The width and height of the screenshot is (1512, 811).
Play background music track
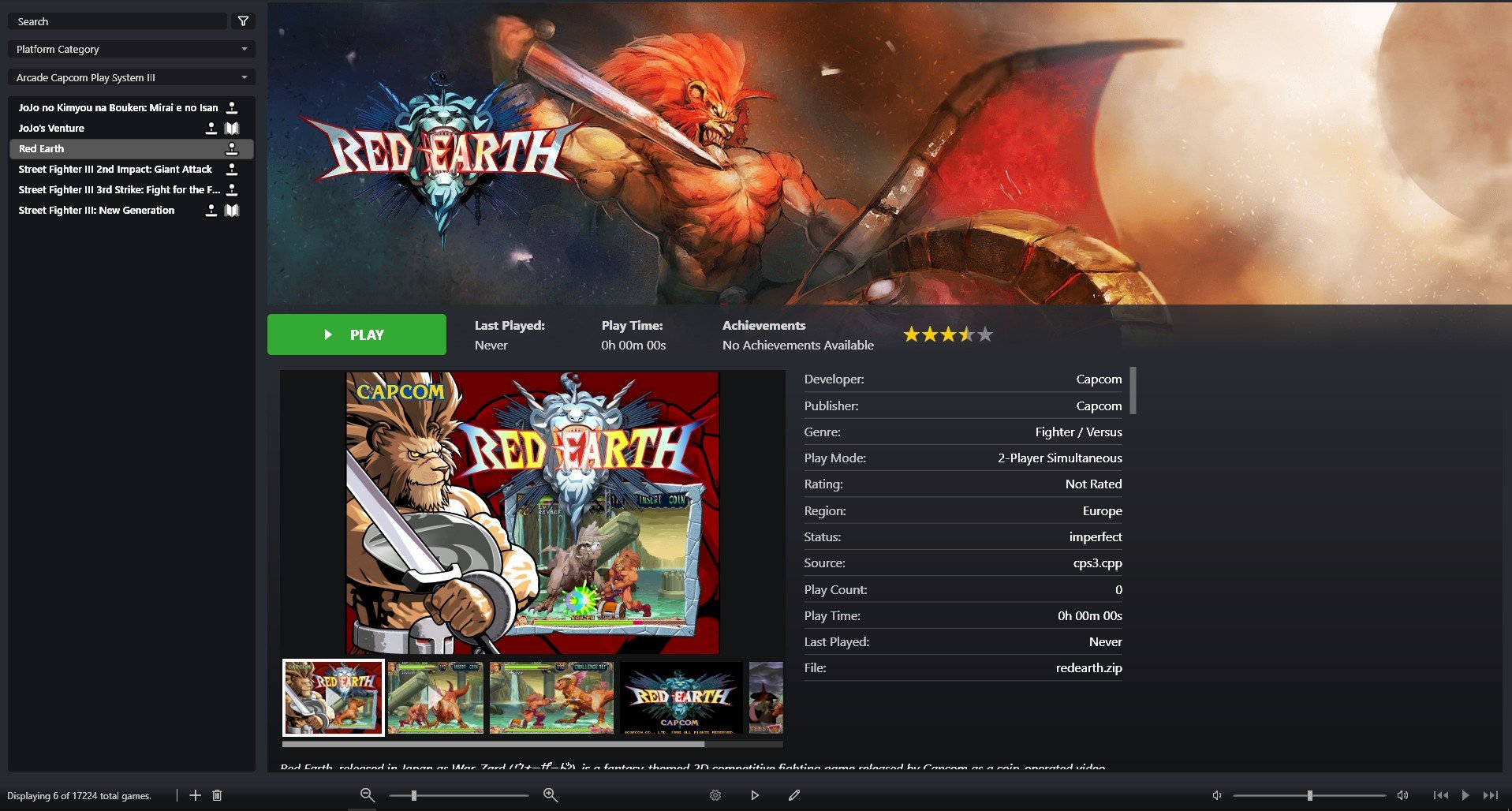[x=1465, y=795]
